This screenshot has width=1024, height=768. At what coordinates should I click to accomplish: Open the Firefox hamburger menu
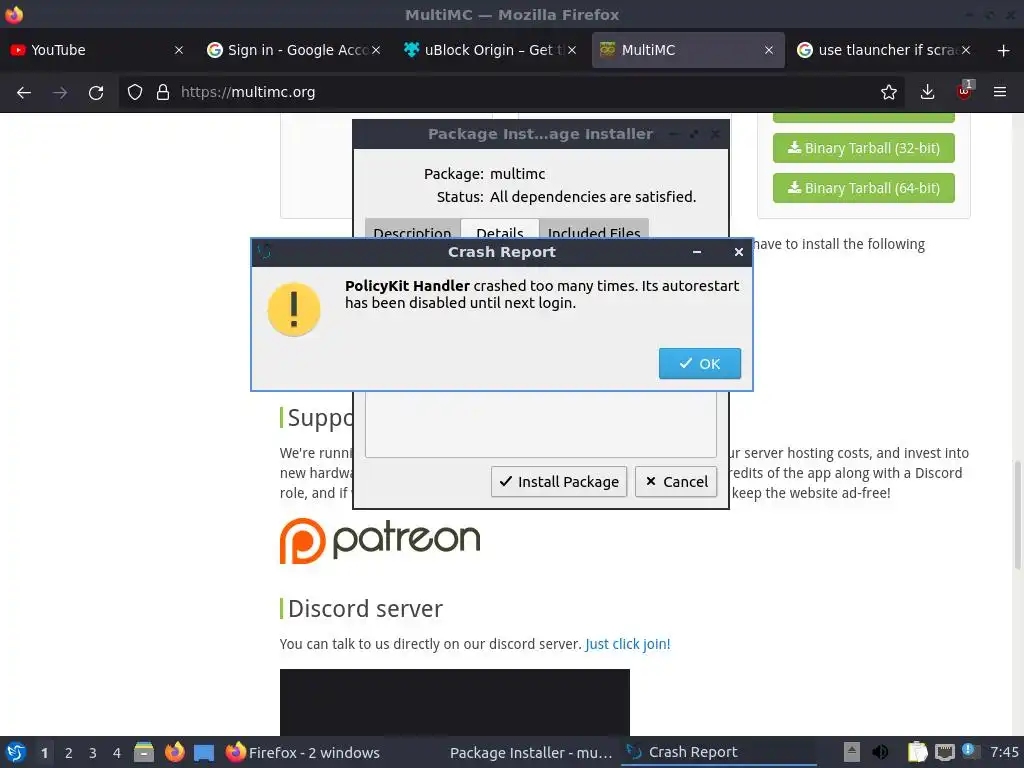(x=1000, y=92)
